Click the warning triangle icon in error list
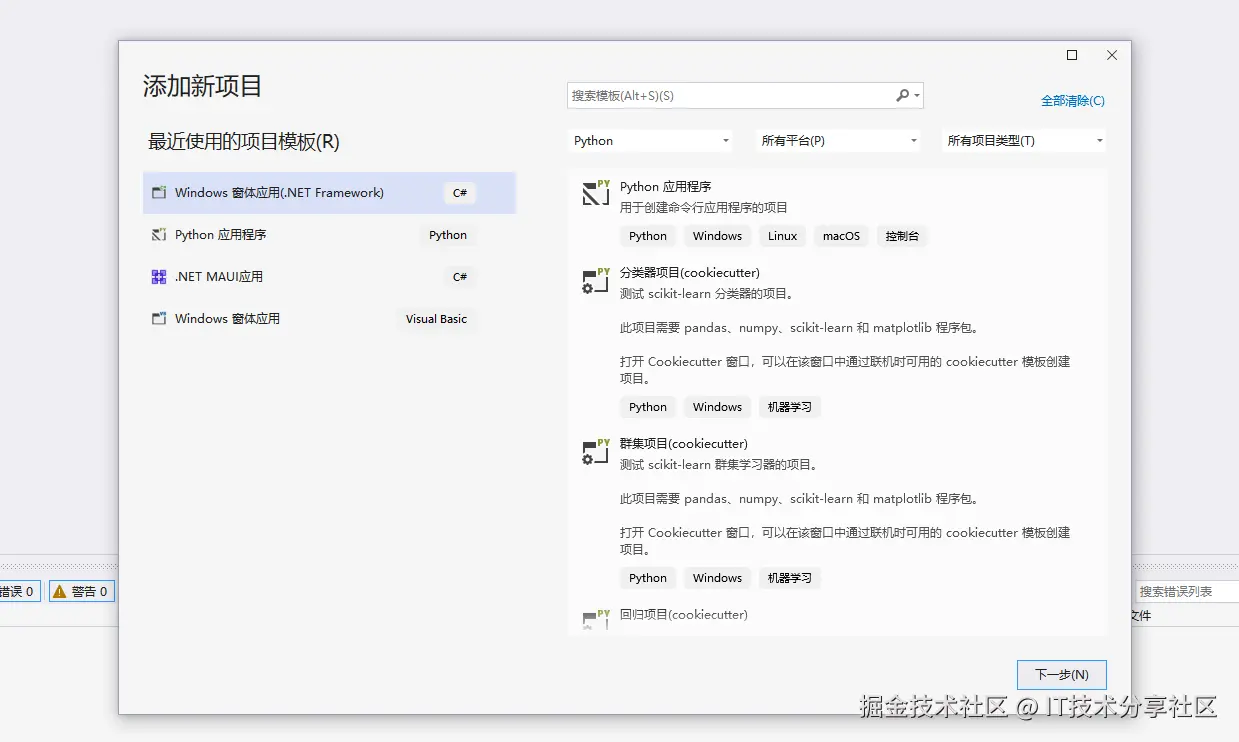1239x742 pixels. (x=59, y=592)
